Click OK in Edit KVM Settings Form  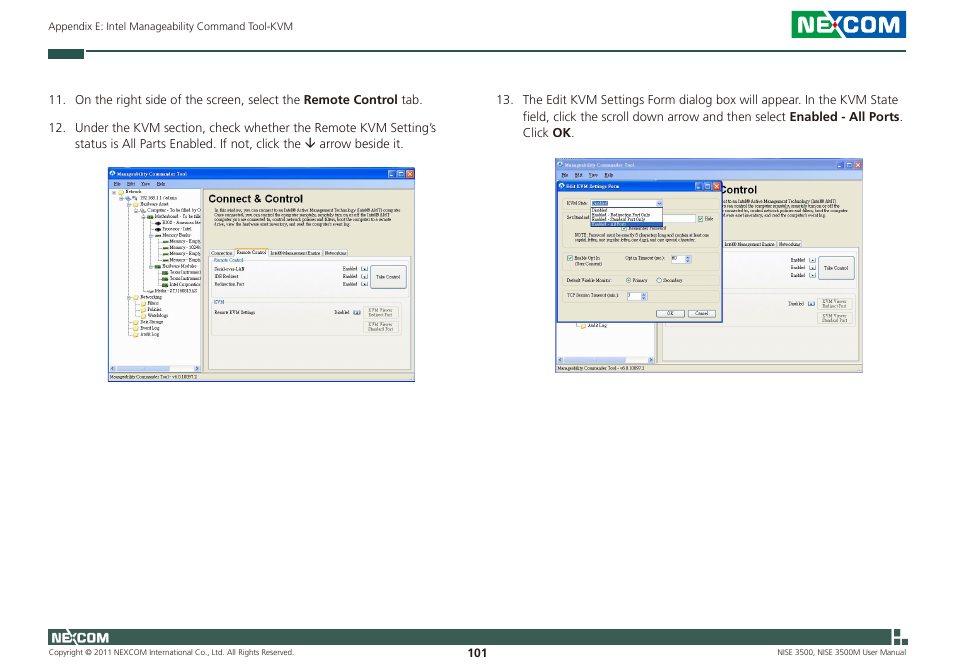[670, 313]
